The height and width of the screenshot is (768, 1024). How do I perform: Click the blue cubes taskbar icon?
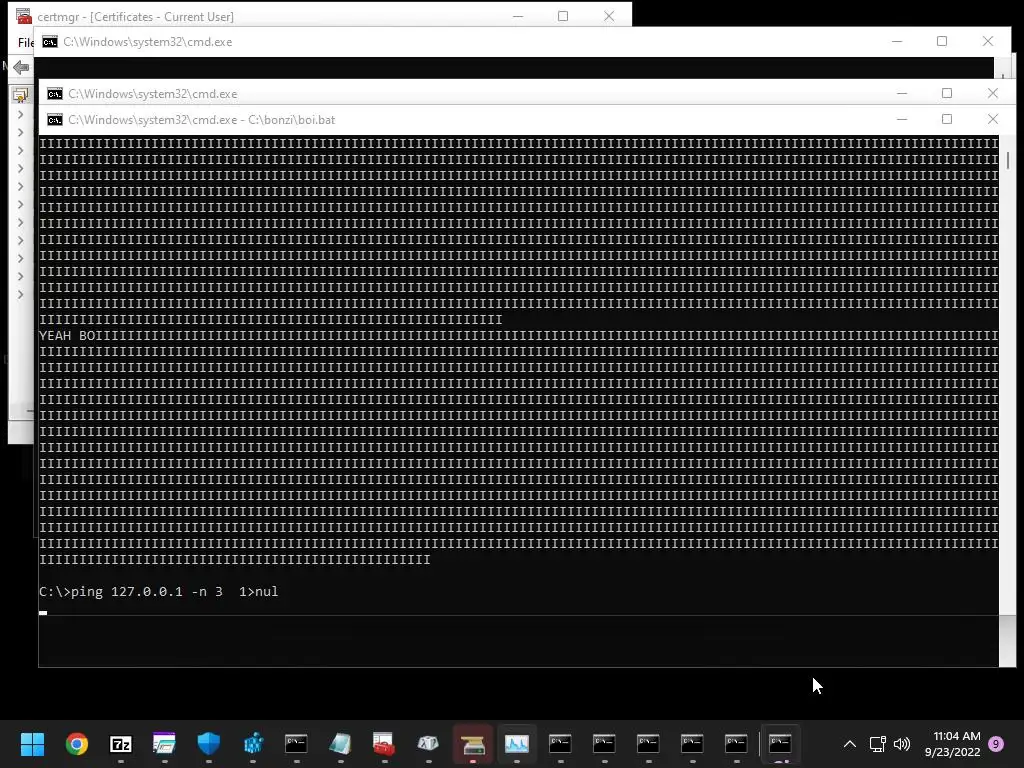[253, 744]
